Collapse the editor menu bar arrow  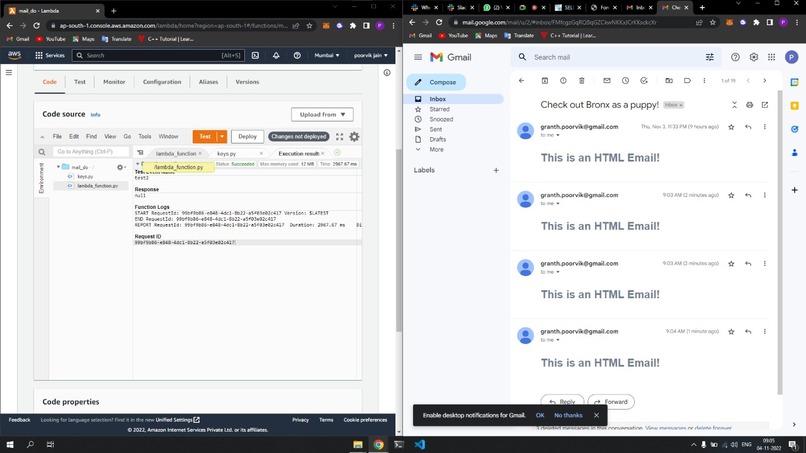(x=42, y=137)
